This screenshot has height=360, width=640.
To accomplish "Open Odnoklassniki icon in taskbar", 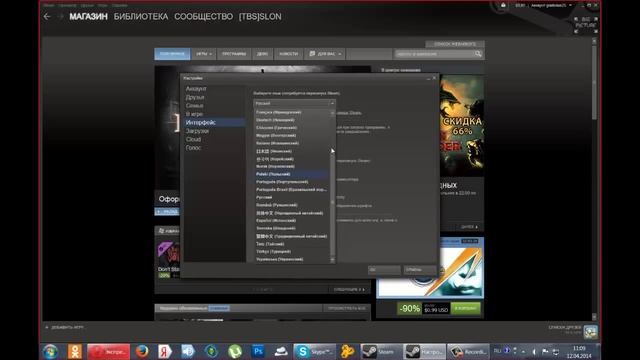I will tap(75, 351).
